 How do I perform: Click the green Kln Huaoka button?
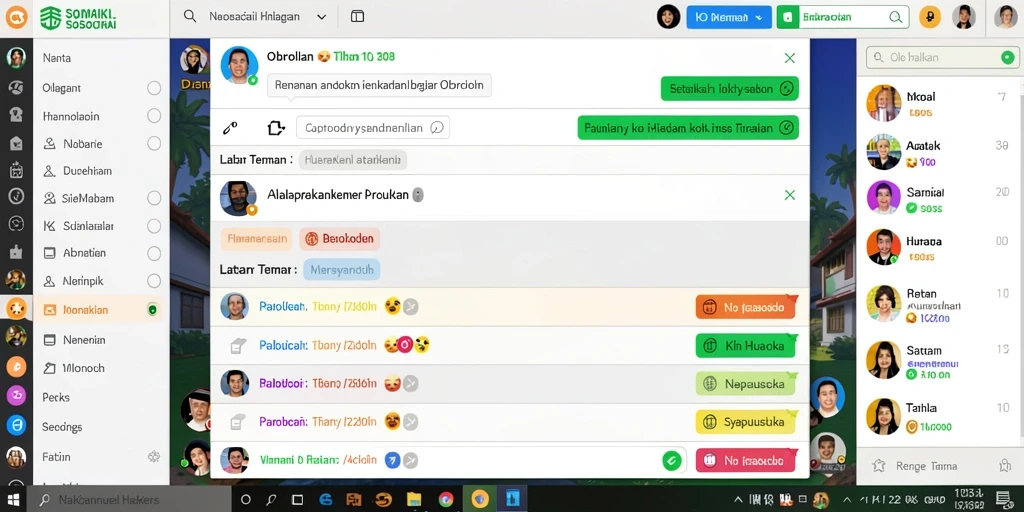pyautogui.click(x=745, y=345)
